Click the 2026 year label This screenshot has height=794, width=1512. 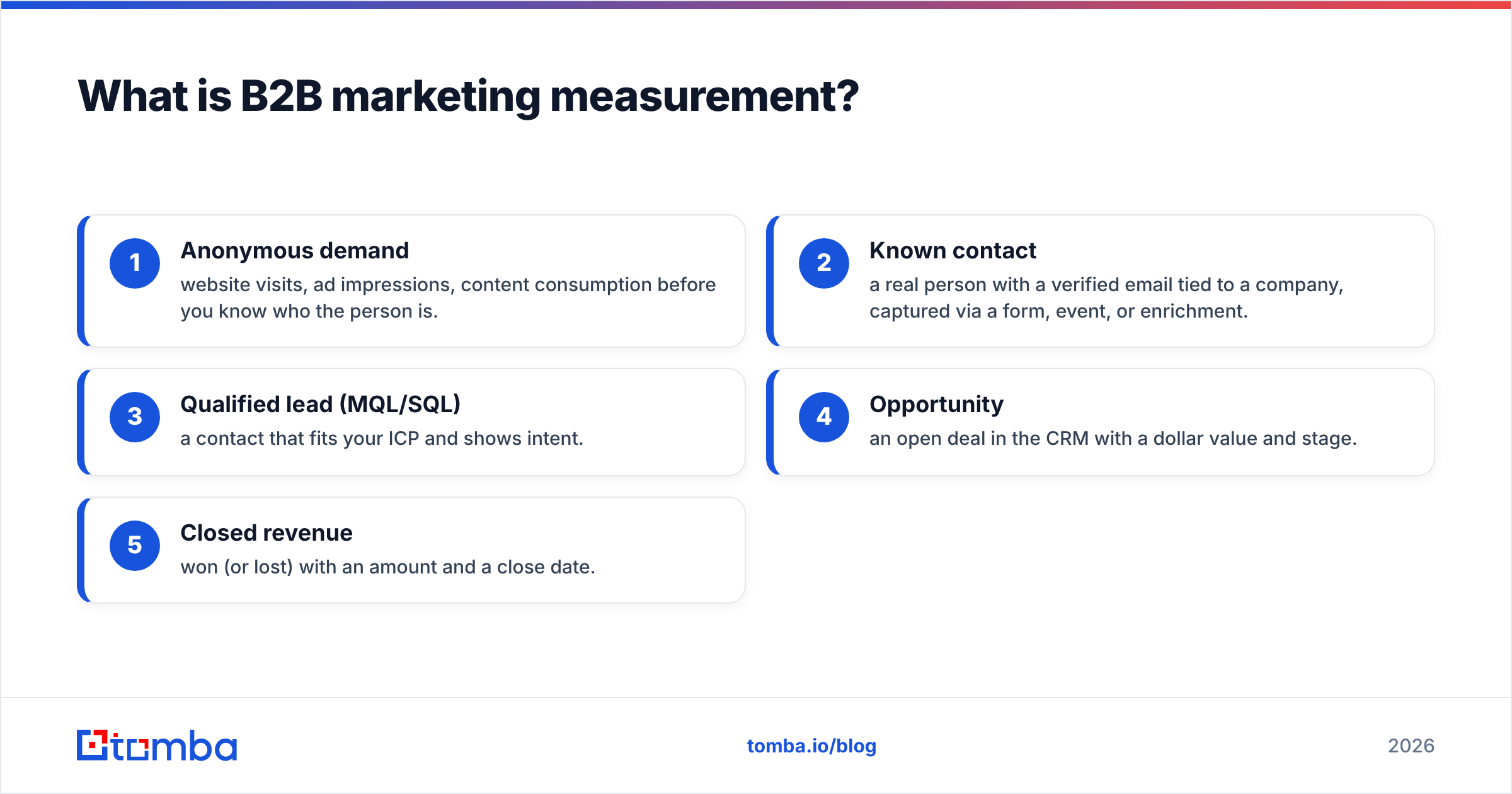[1411, 746]
